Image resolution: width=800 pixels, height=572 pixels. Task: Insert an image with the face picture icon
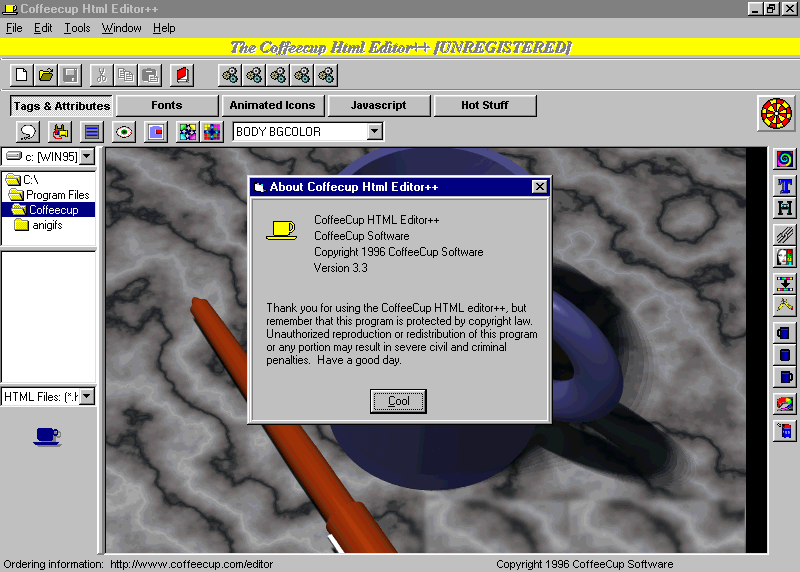pyautogui.click(x=785, y=257)
